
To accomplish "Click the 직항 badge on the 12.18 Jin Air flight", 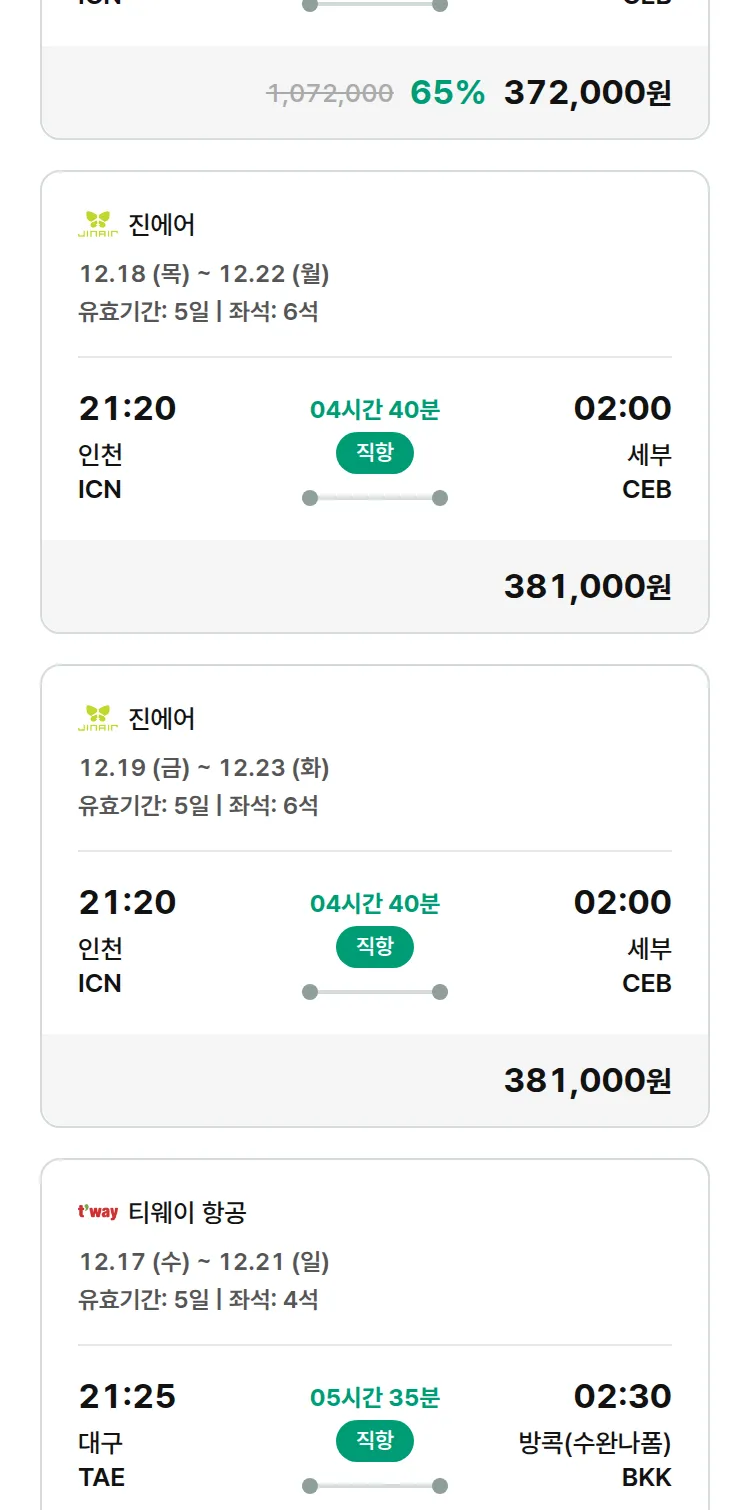I will click(x=375, y=453).
